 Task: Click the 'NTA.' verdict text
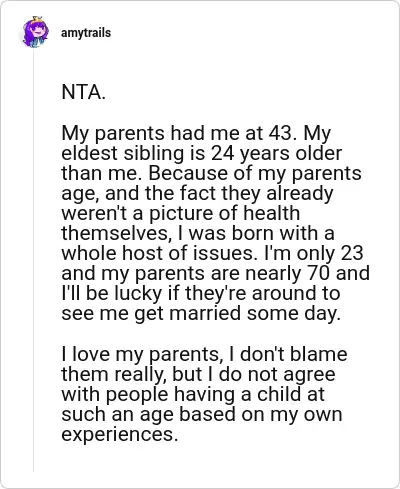84,92
